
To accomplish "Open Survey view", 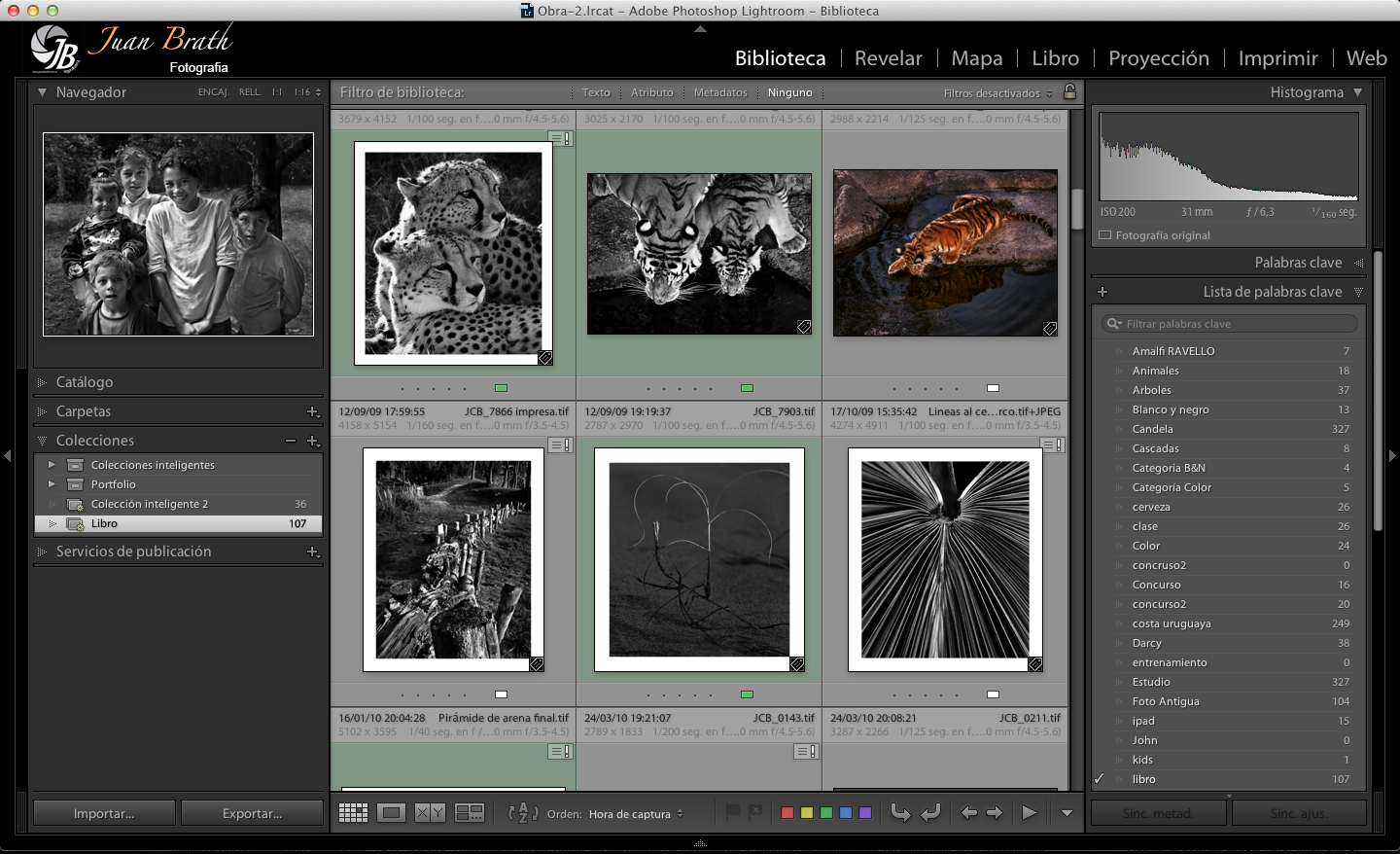I will coord(470,813).
